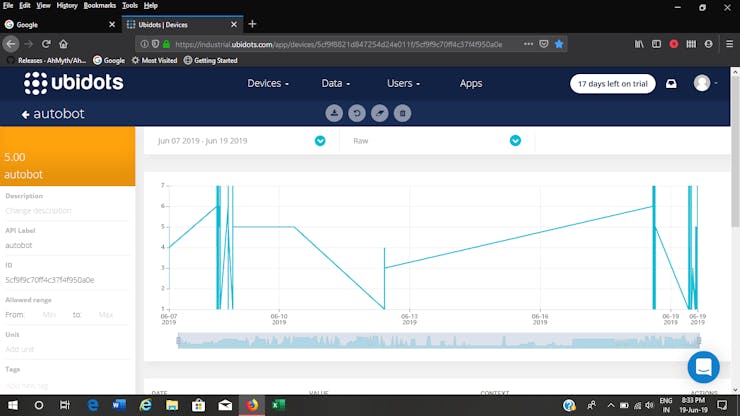Open the Windows notification center
This screenshot has height=416, width=740.
[x=722, y=405]
